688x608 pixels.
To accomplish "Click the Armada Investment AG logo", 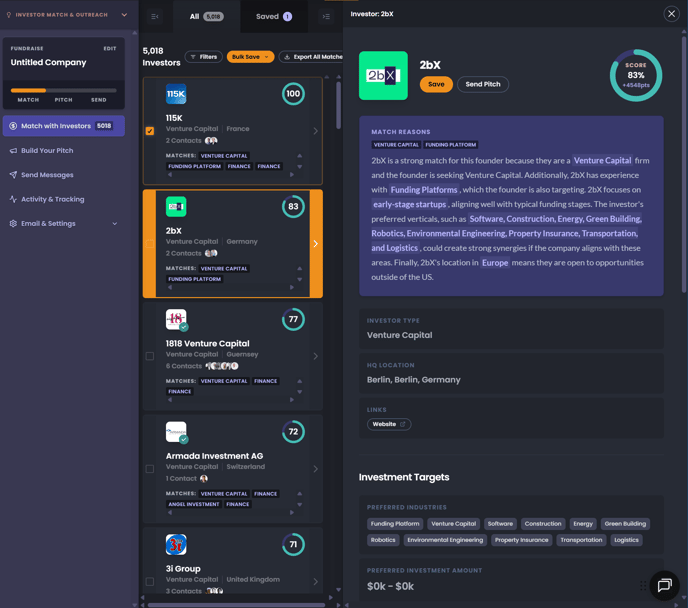I will tap(176, 432).
